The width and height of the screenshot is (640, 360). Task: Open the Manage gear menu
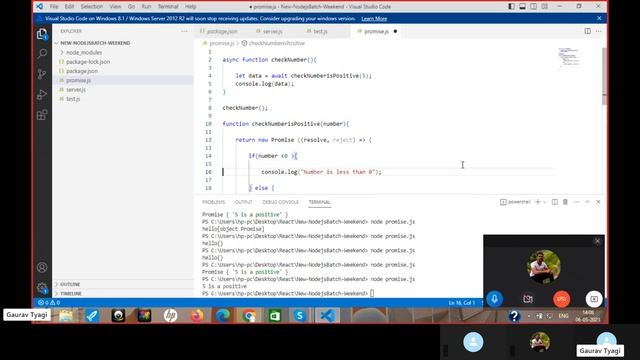(x=42, y=288)
